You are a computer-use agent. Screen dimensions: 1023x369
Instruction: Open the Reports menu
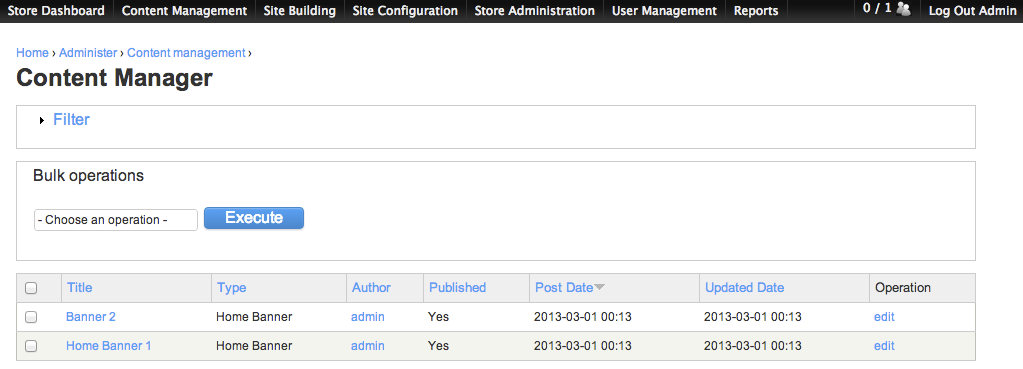tap(756, 11)
